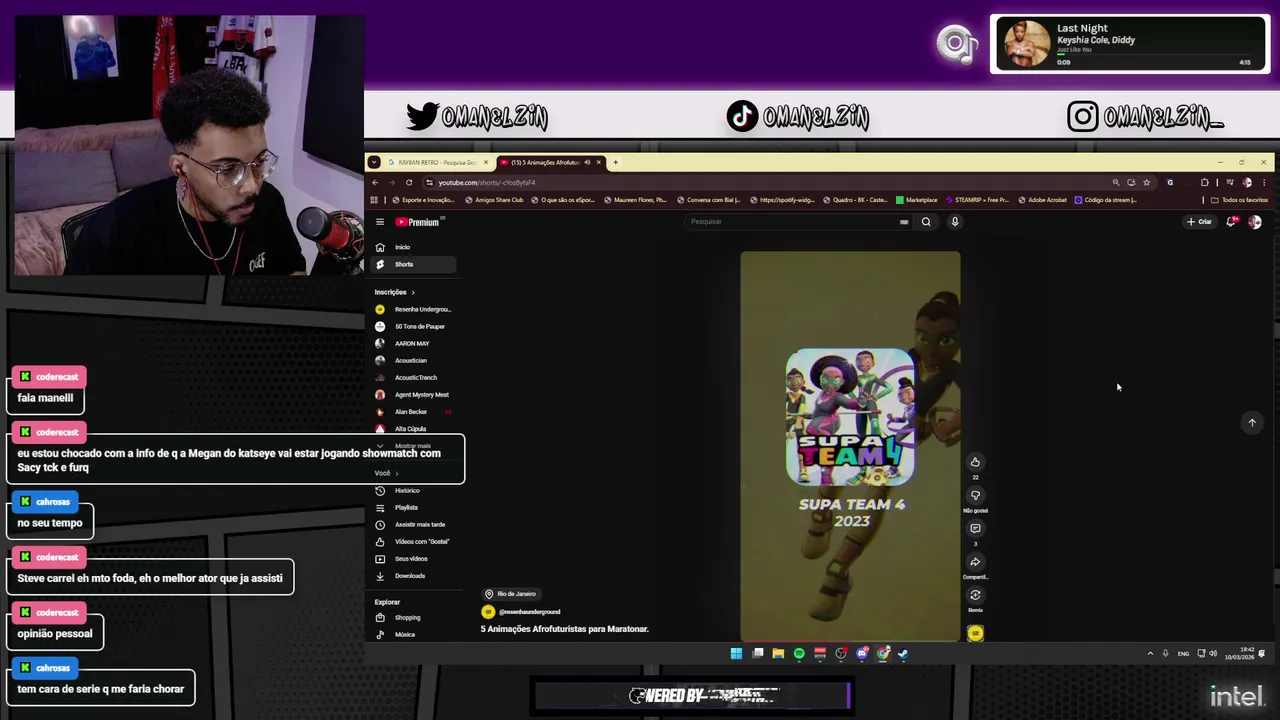The image size is (1280, 720).
Task: Expand Mostrar mais subscriptions
Action: click(x=413, y=445)
